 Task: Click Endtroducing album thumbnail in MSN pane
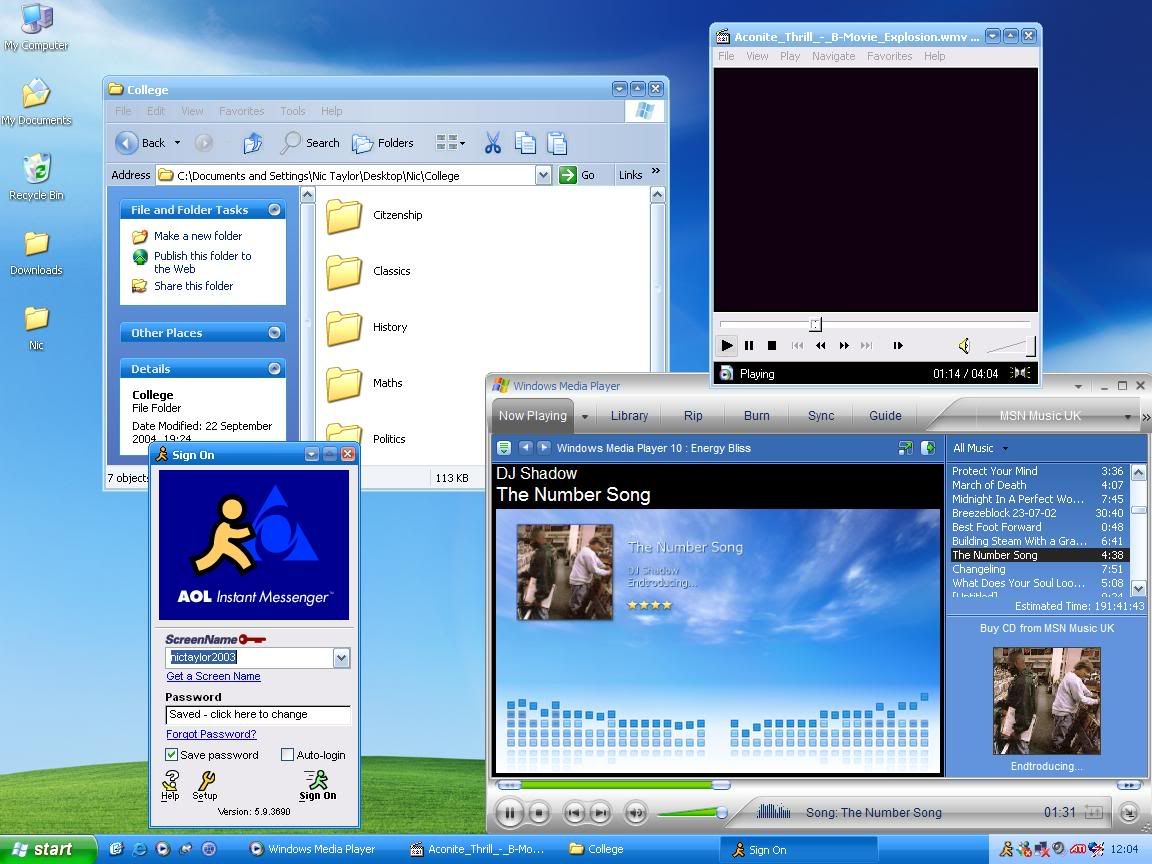click(x=1046, y=701)
